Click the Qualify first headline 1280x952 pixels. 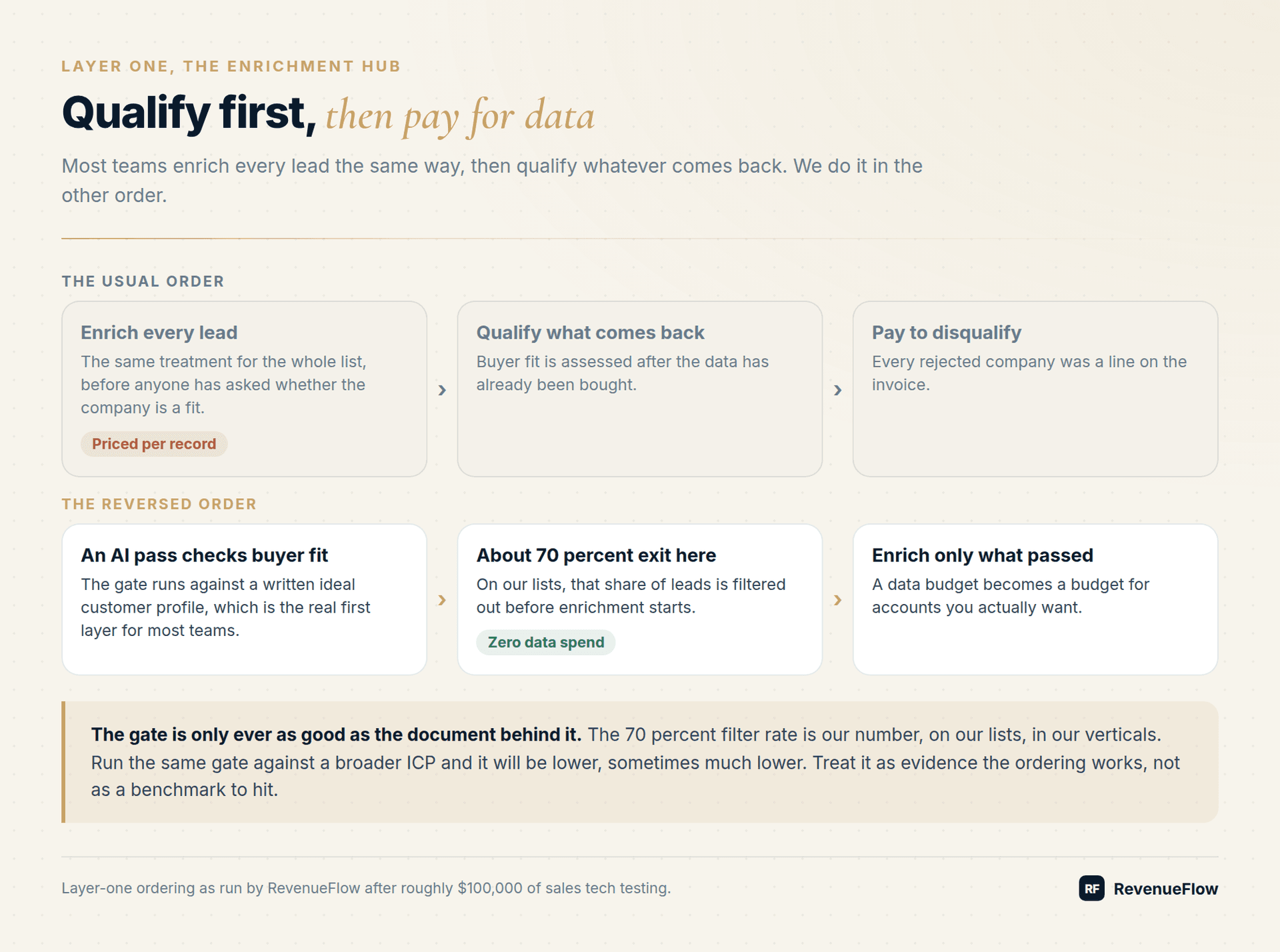click(x=328, y=113)
